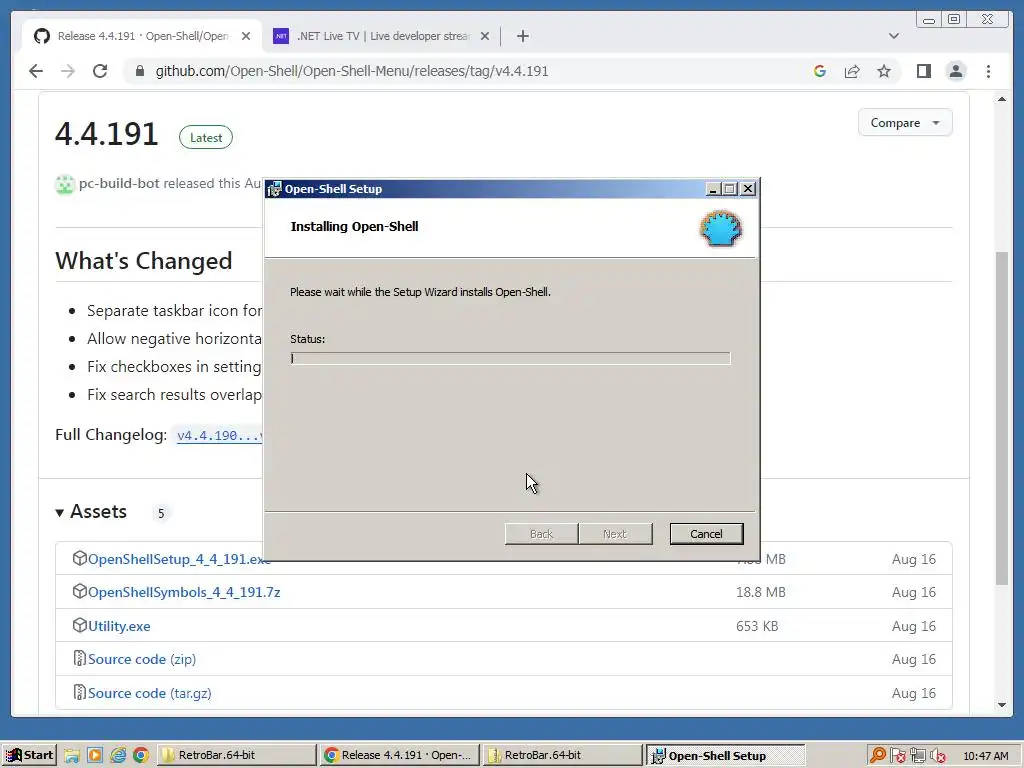Click the Source code (tar.gz) file icon
The height and width of the screenshot is (768, 1024).
click(x=80, y=692)
